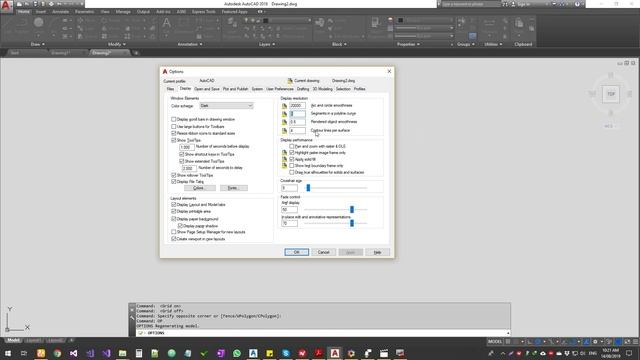Enable Display scroll bars in drawing window
This screenshot has width=640, height=360.
(173, 120)
